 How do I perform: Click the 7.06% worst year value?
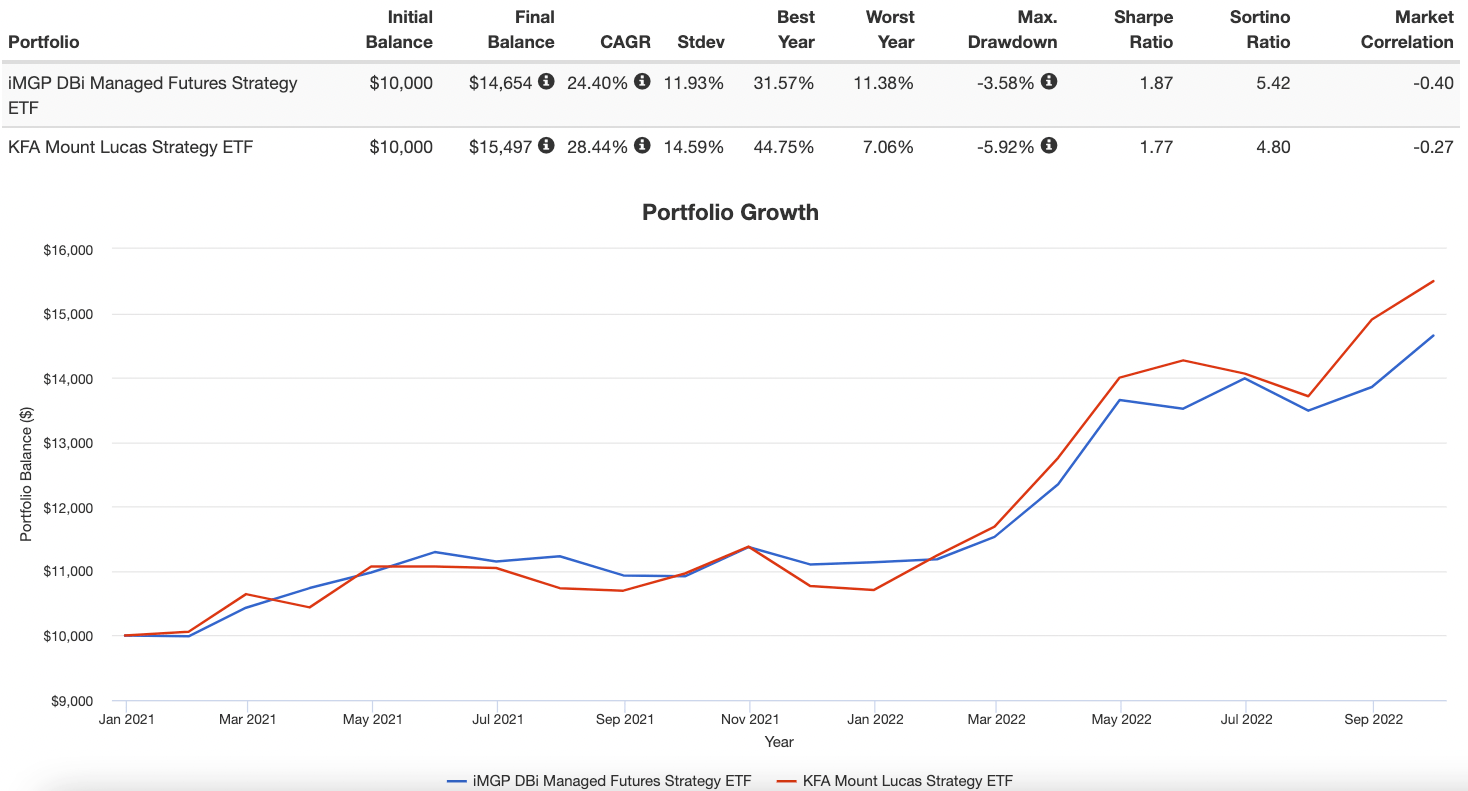[x=888, y=147]
